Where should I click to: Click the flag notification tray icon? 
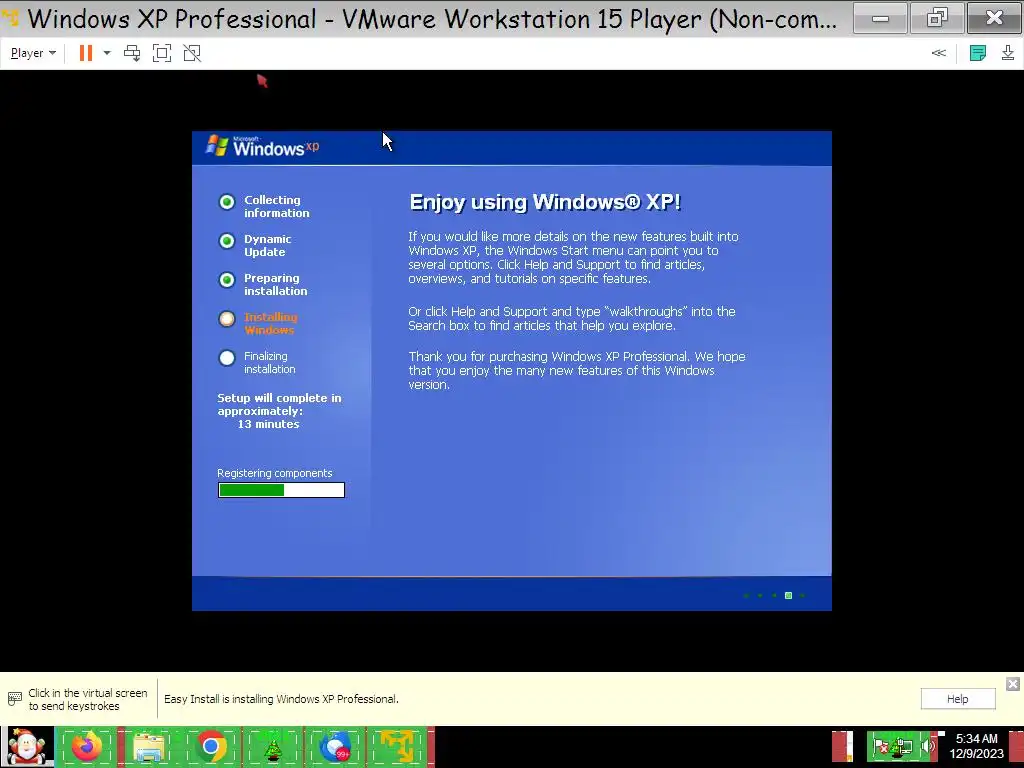tap(880, 746)
